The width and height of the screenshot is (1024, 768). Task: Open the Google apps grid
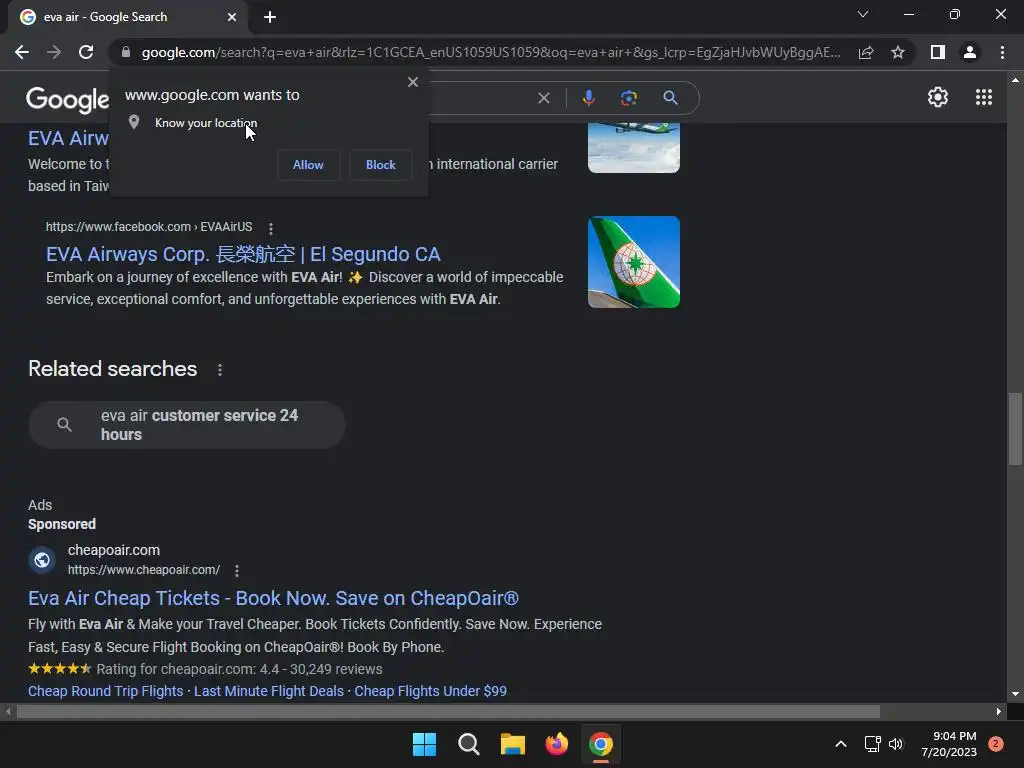tap(984, 97)
